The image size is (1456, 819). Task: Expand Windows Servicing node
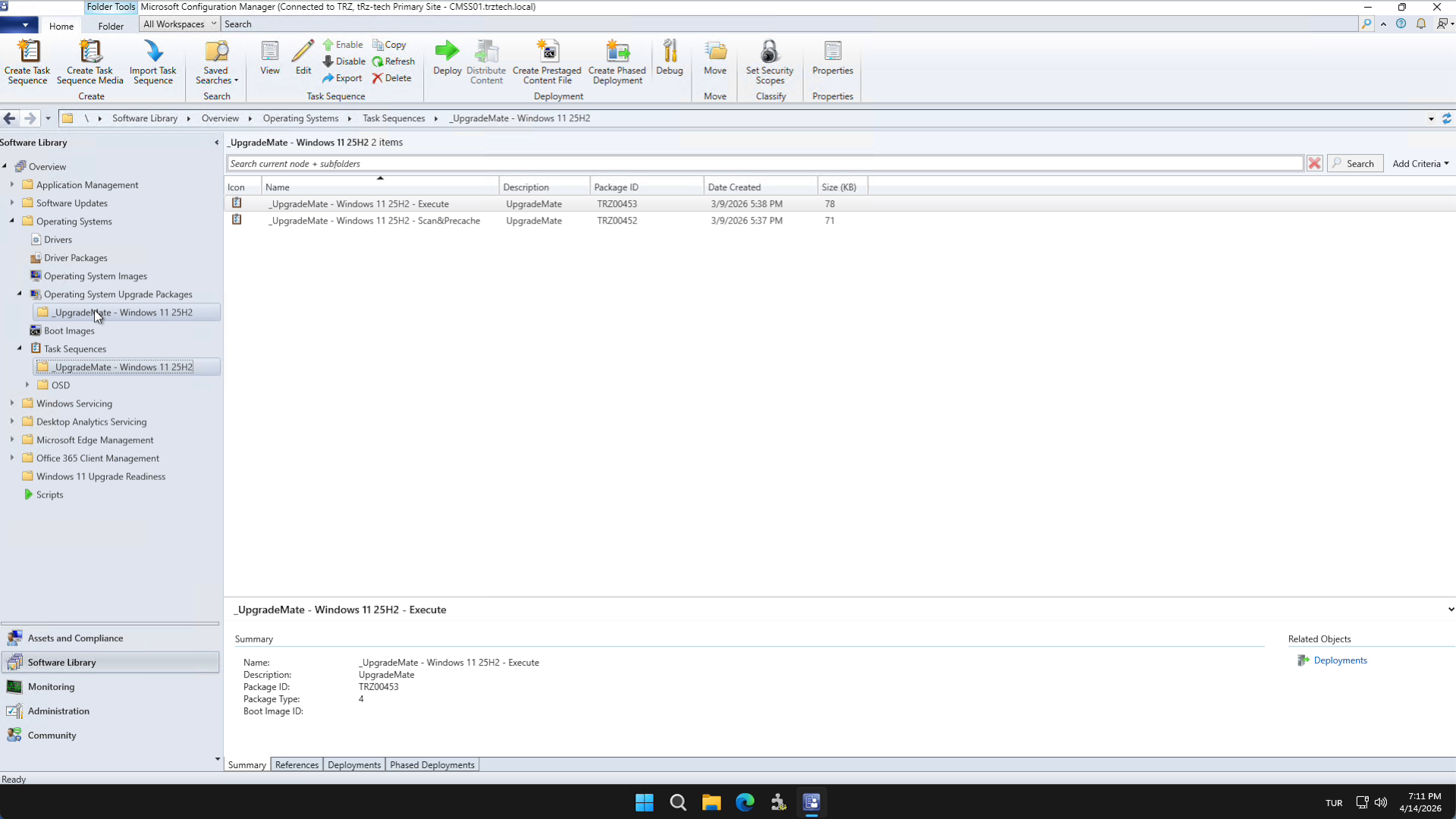(12, 403)
